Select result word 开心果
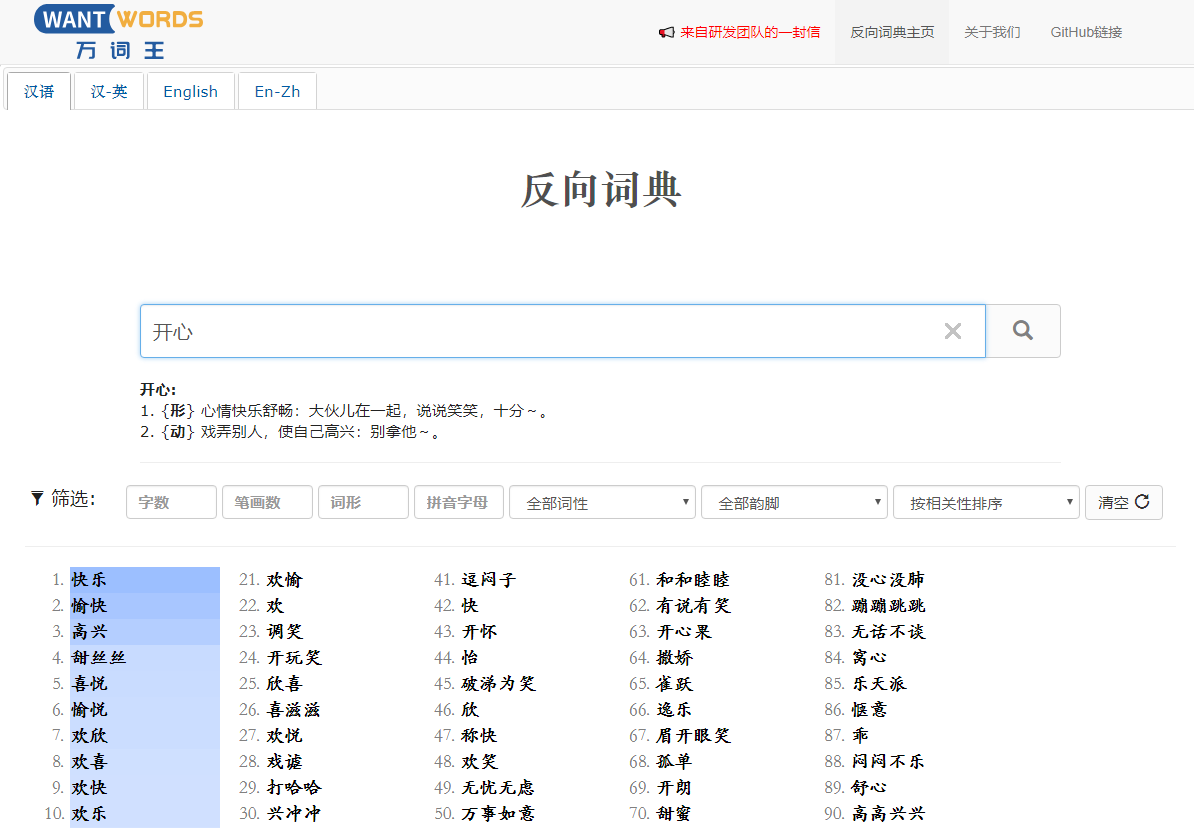This screenshot has height=828, width=1194. click(684, 631)
